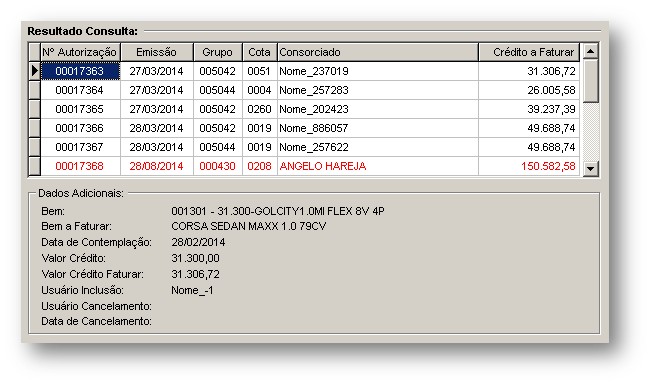Click the Usuário Cancelamento label
This screenshot has height=385, width=651.
(x=96, y=306)
